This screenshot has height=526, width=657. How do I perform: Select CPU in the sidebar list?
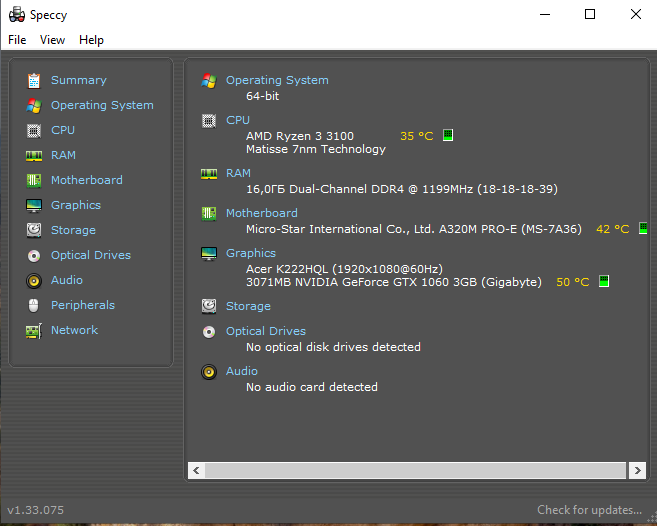click(x=63, y=130)
